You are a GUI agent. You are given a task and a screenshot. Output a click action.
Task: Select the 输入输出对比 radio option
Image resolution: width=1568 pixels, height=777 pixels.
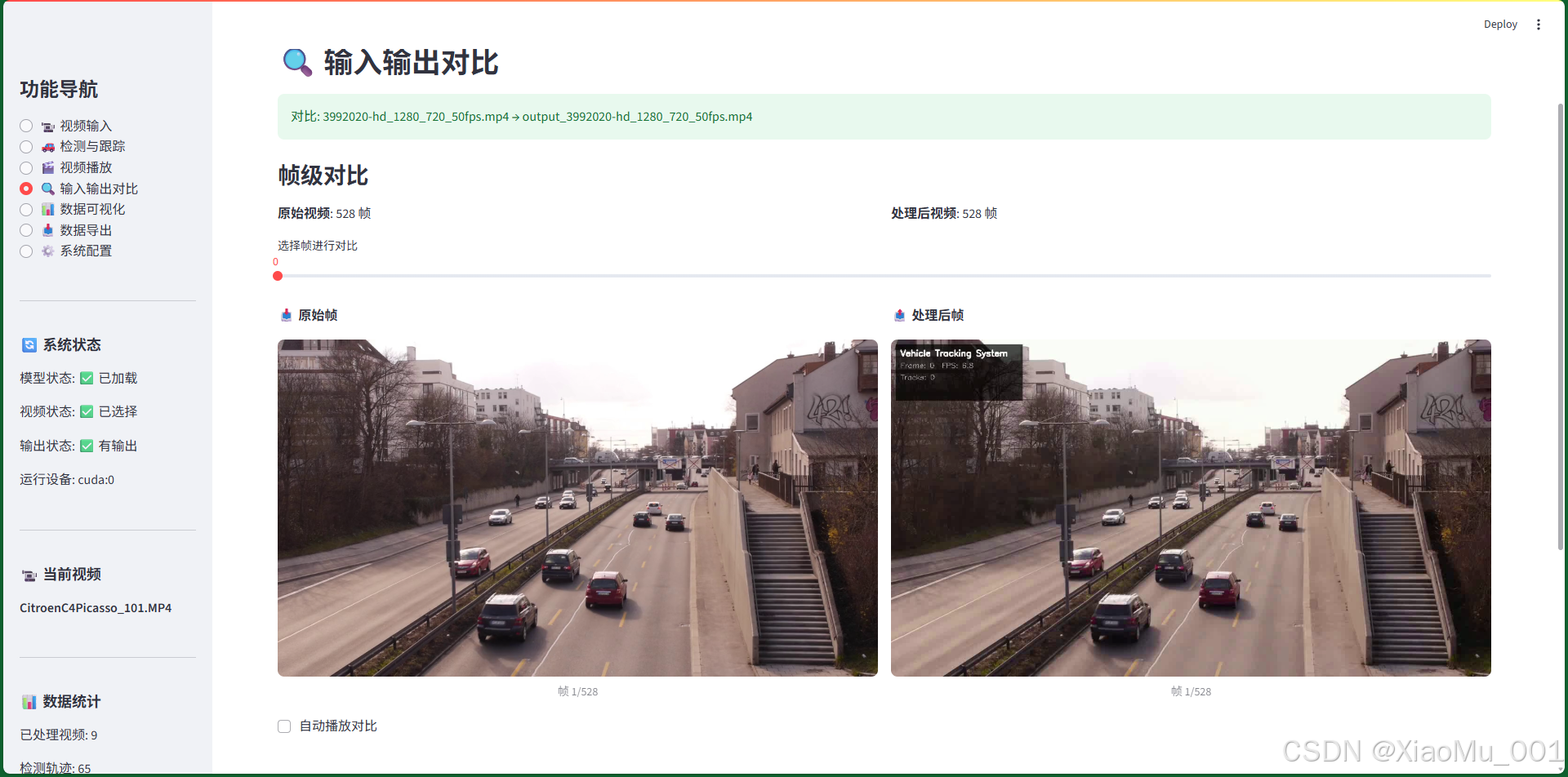coord(26,189)
